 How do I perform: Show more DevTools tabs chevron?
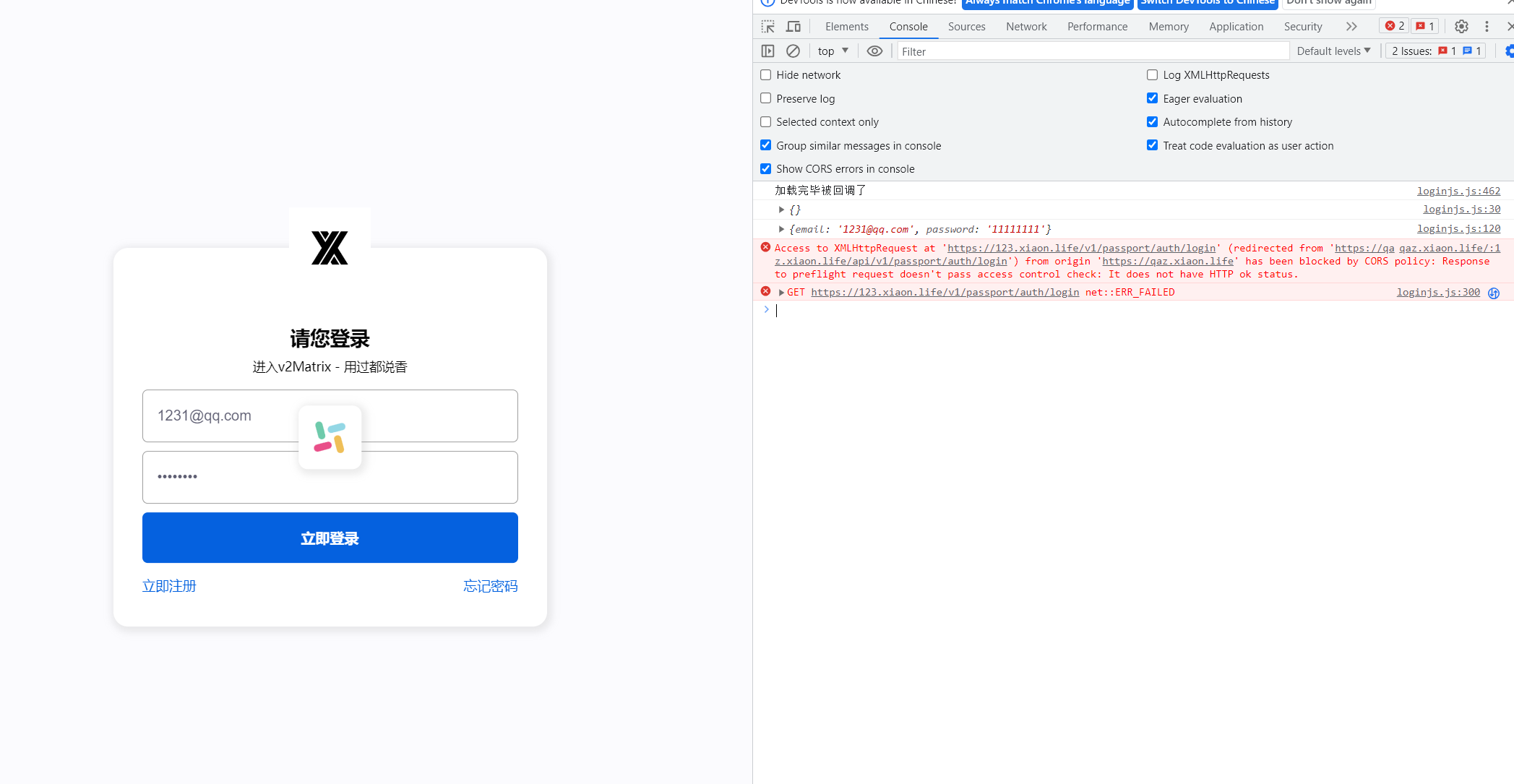1351,27
